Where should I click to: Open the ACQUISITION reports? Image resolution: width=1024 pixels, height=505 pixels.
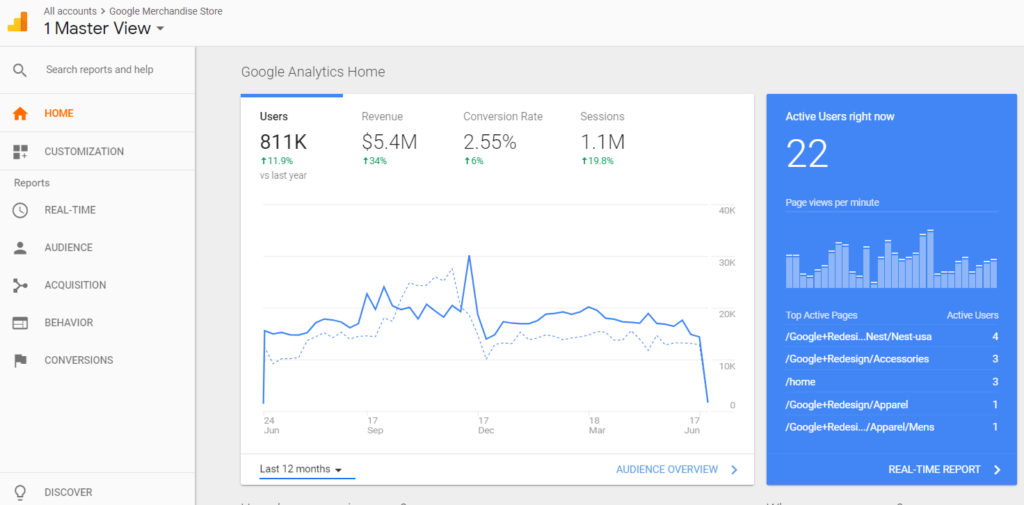[x=75, y=285]
